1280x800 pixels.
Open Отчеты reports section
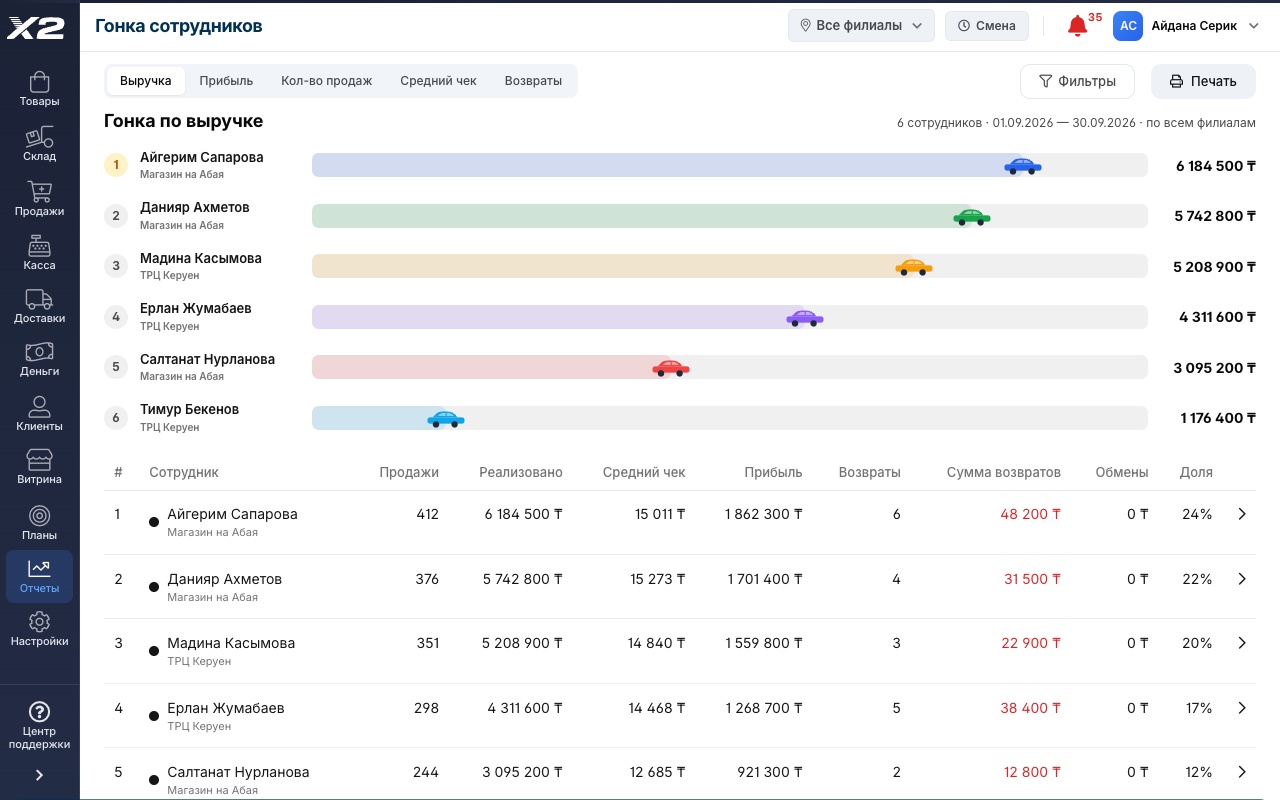[39, 576]
